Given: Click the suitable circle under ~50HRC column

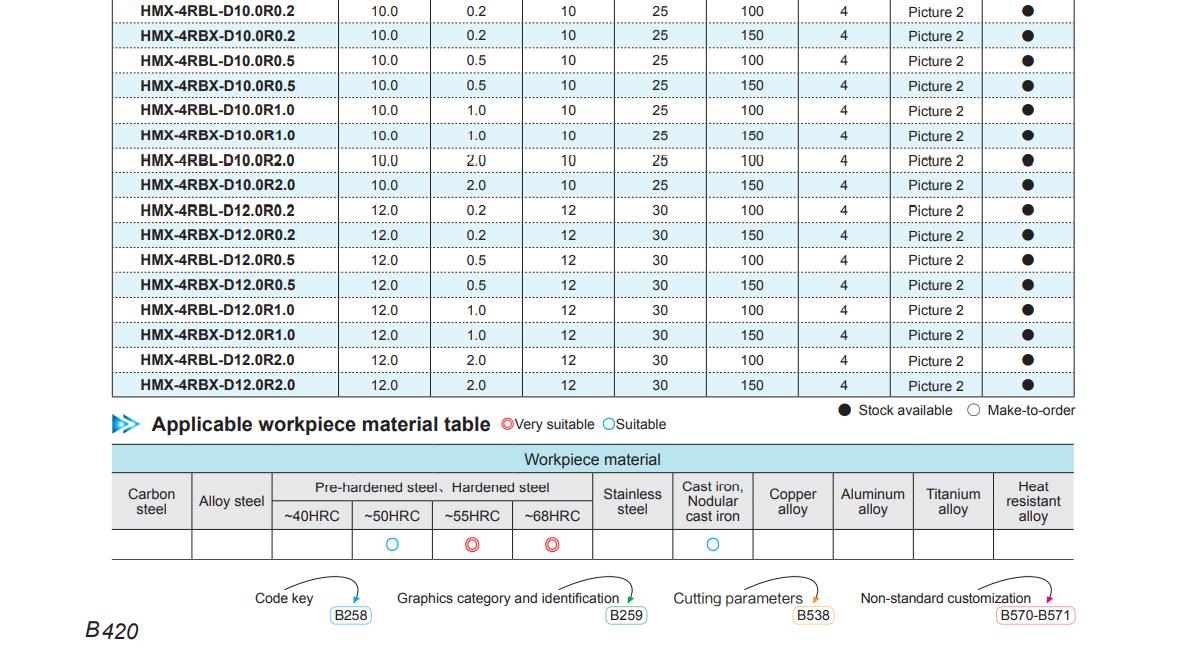Looking at the screenshot, I should coord(392,545).
